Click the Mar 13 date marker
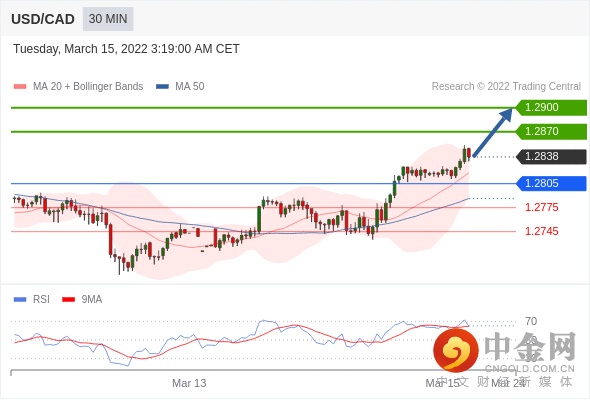This screenshot has height=400, width=590. (x=189, y=383)
